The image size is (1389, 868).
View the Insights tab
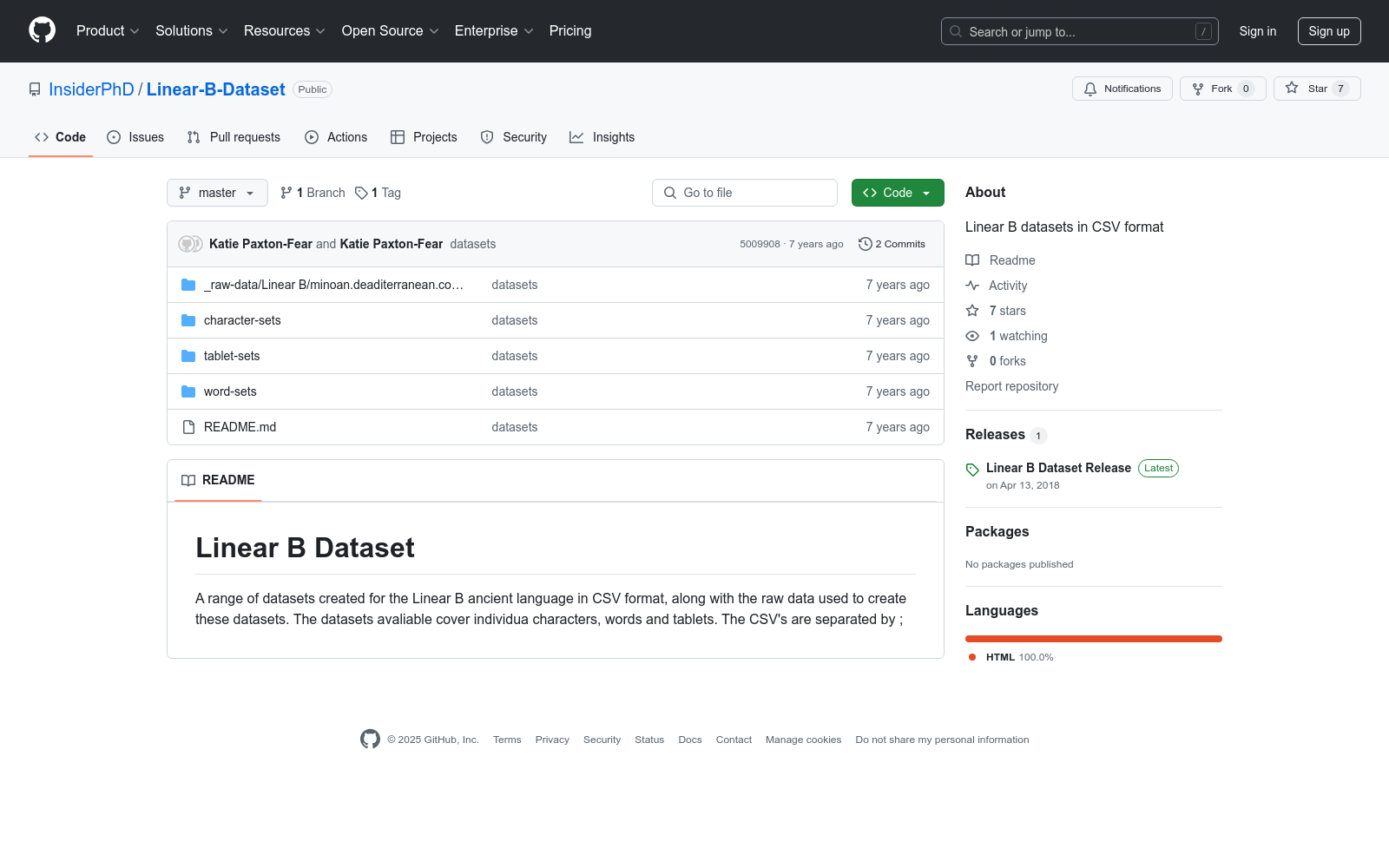coord(602,137)
